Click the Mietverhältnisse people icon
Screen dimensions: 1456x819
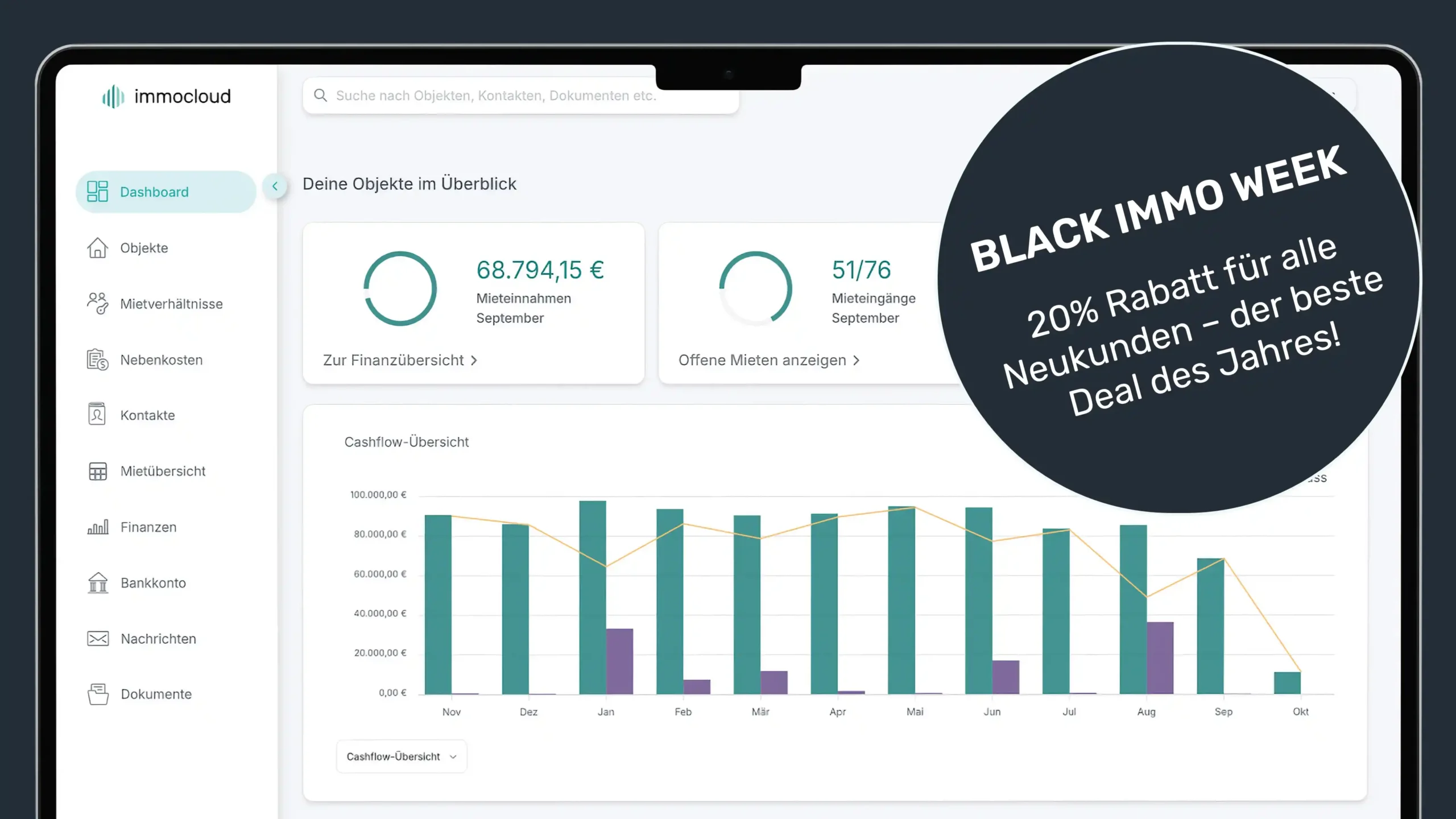tap(97, 304)
